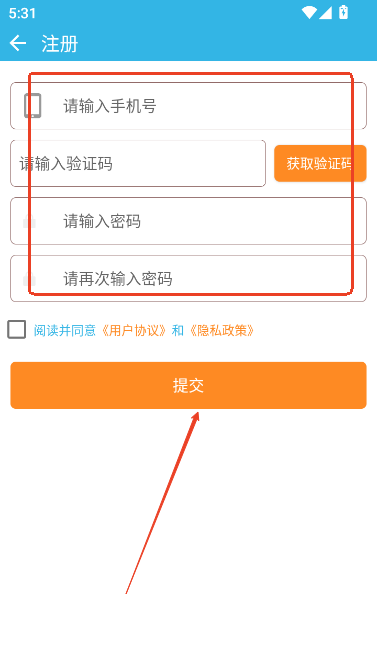Tap the 注册 page title
Viewport: 377px width, 670px height.
point(60,44)
